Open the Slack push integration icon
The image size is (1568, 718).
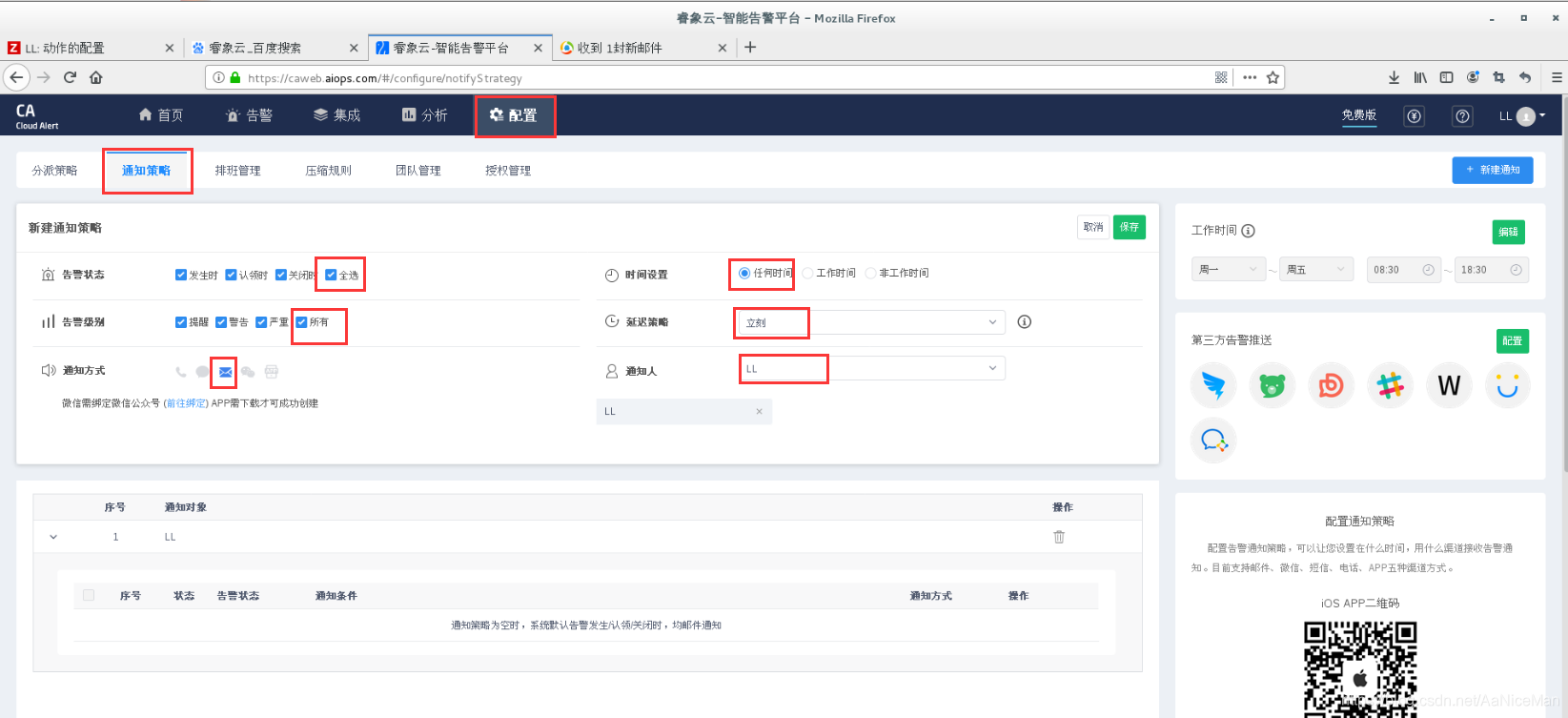tap(1390, 386)
